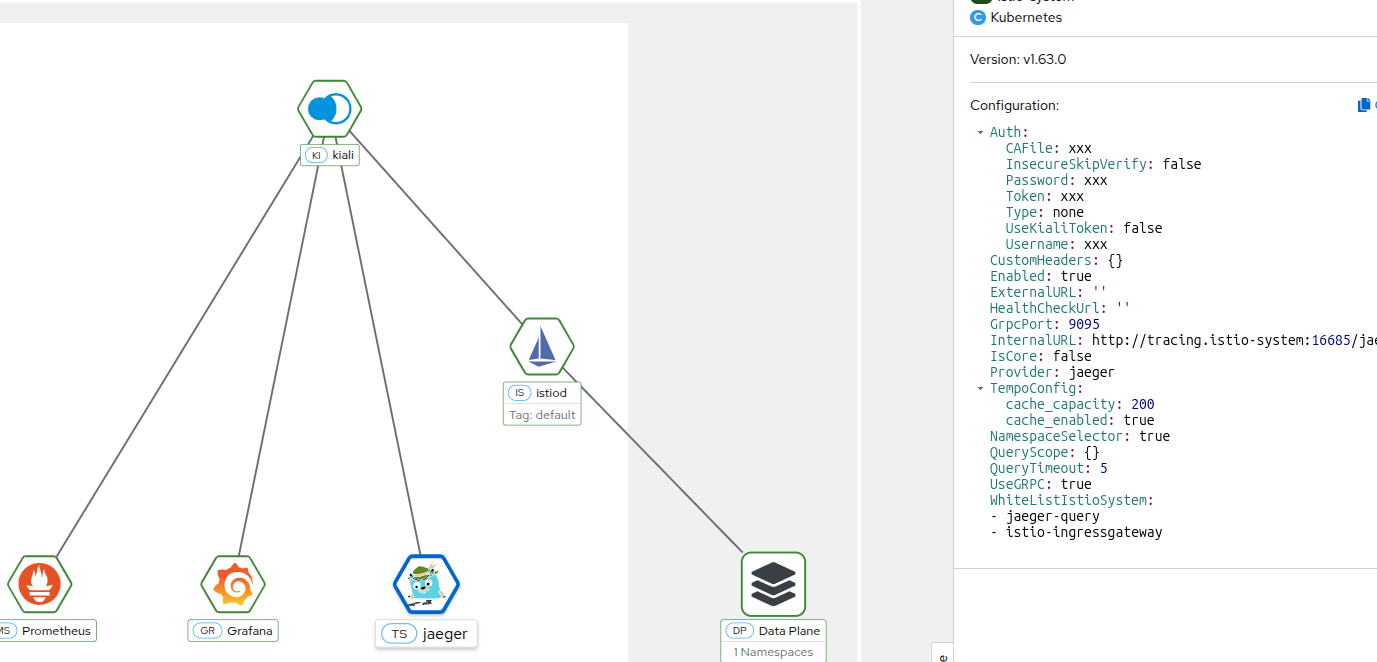This screenshot has height=662, width=1377.
Task: Select the Data Plane stacked layers icon
Action: (x=773, y=584)
